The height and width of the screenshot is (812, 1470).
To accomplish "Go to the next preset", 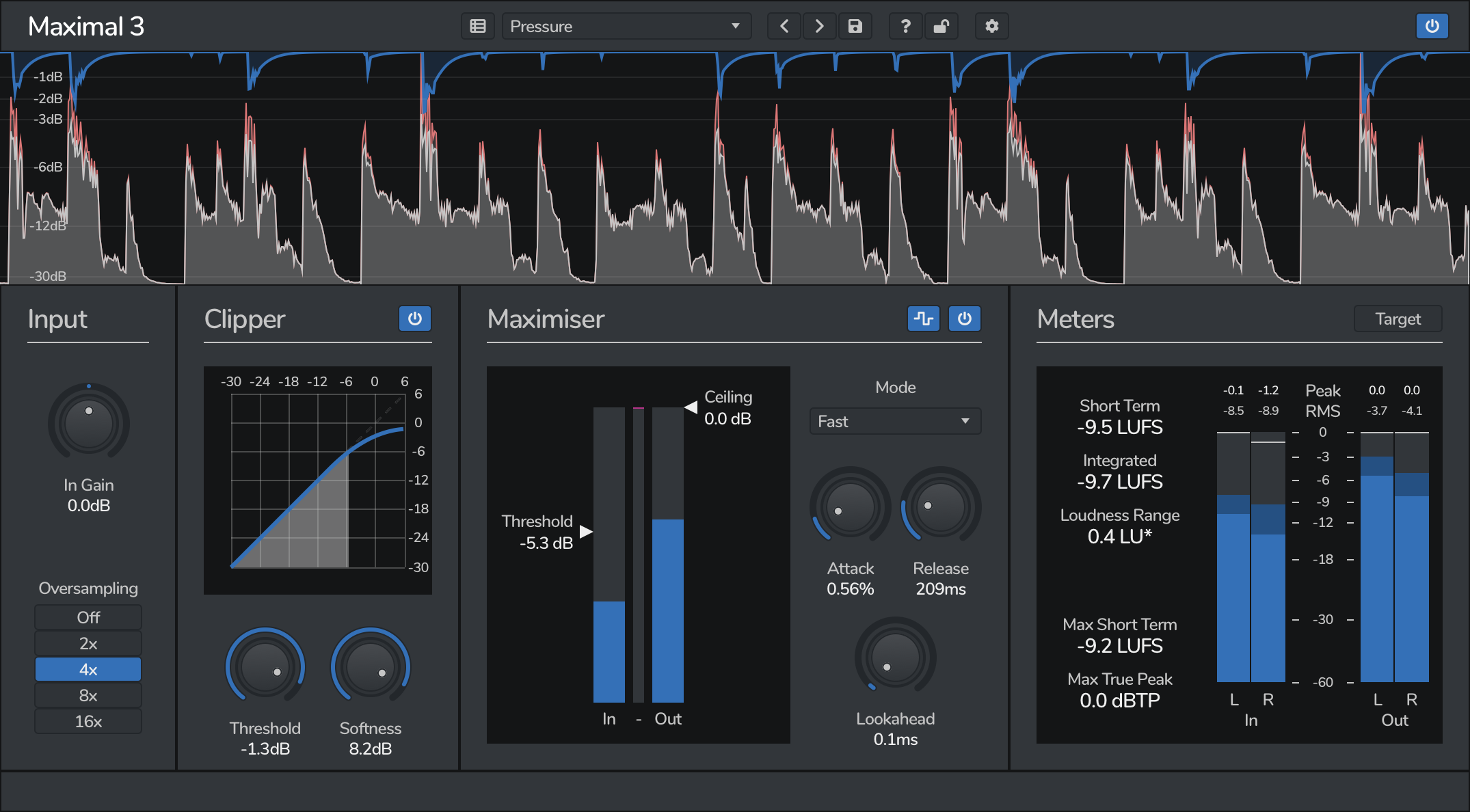I will [819, 26].
